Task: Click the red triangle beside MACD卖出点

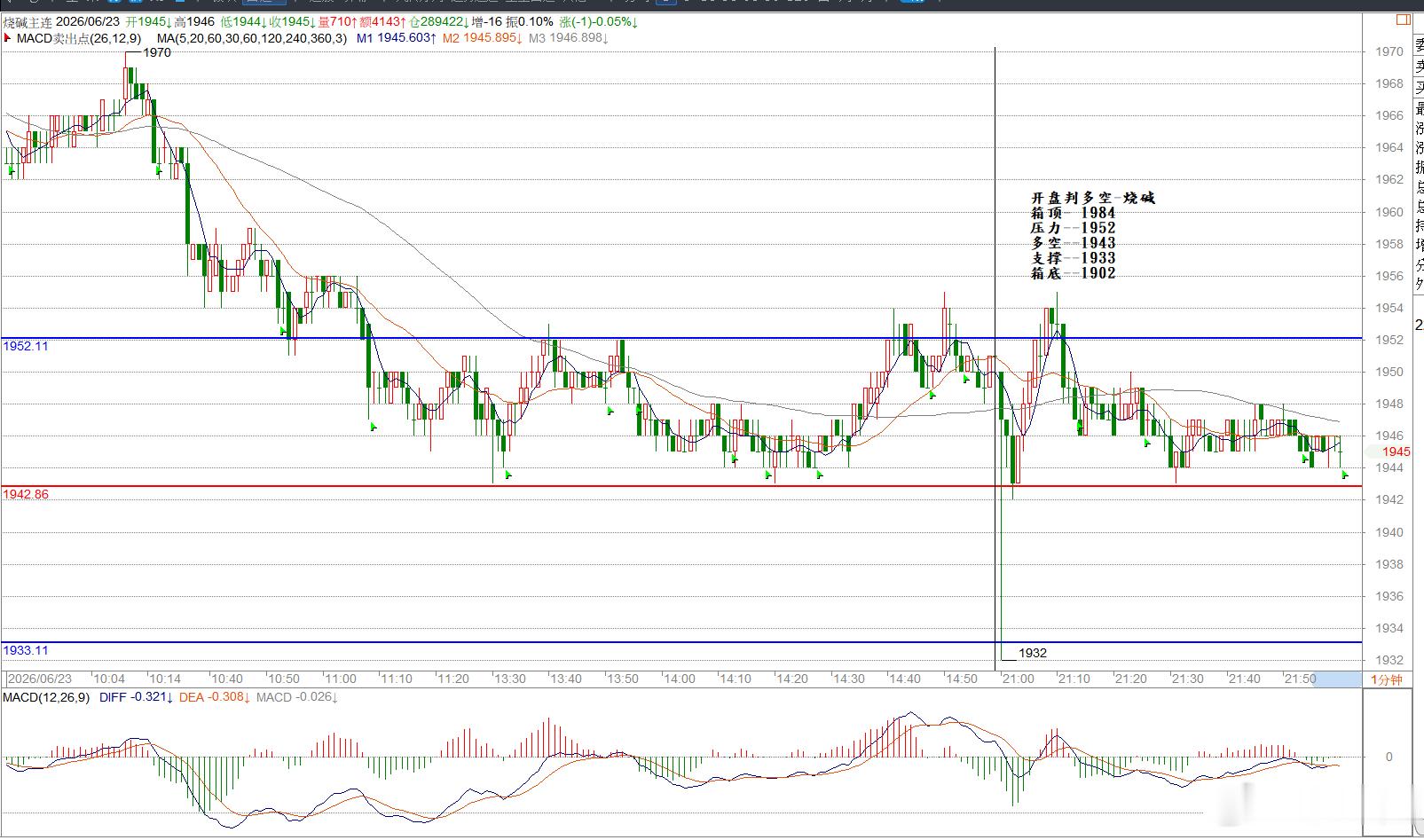Action: click(8, 38)
